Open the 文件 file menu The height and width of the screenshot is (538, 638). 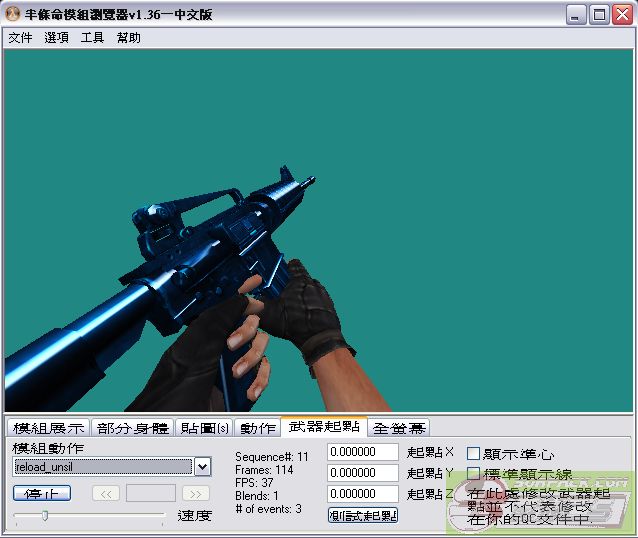[20, 38]
